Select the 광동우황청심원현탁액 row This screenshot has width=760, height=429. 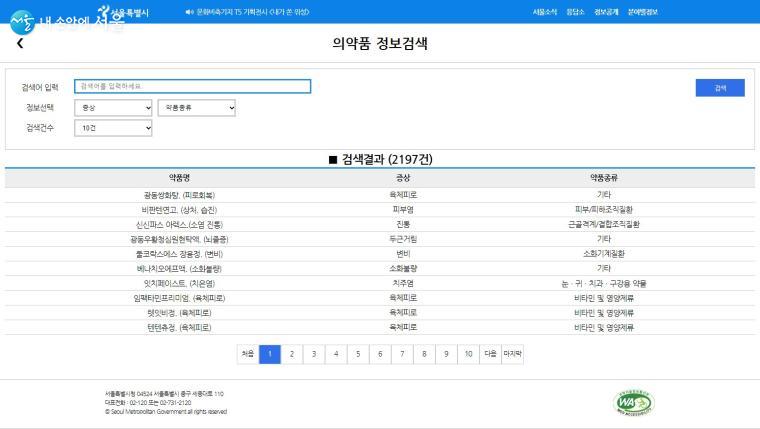point(380,239)
